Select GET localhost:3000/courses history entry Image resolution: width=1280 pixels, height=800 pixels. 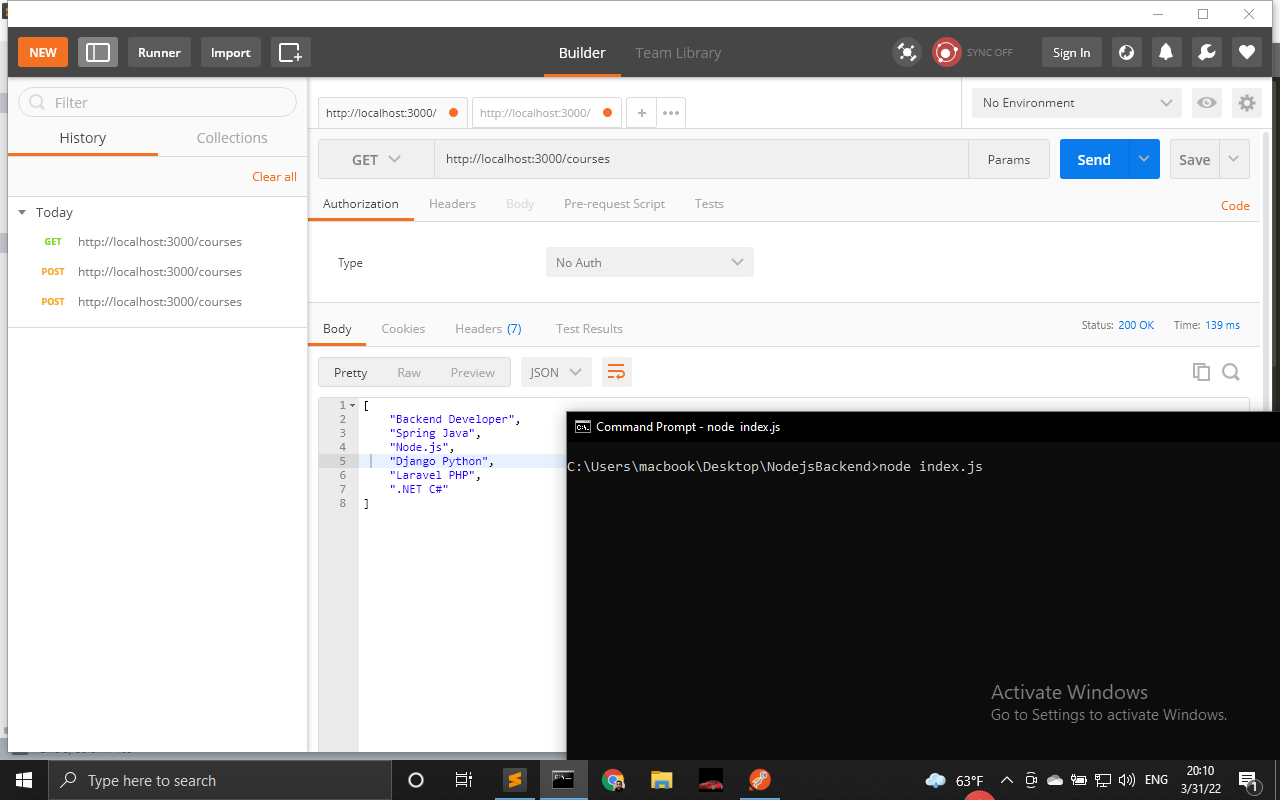click(x=158, y=241)
